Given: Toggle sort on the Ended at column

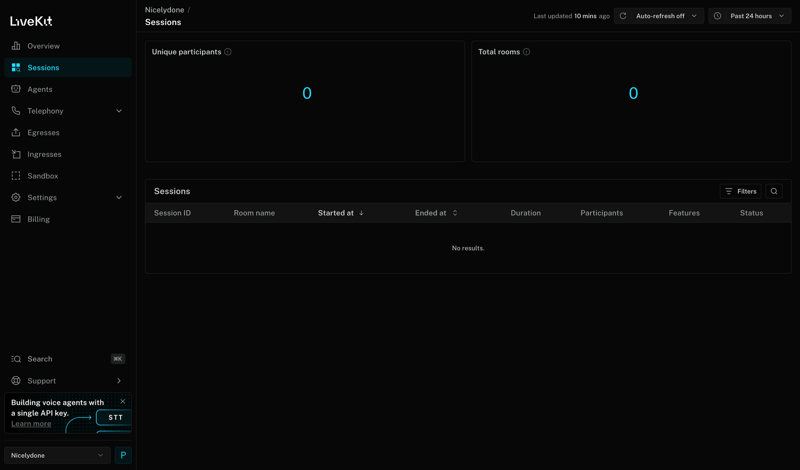Looking at the screenshot, I should tap(455, 213).
